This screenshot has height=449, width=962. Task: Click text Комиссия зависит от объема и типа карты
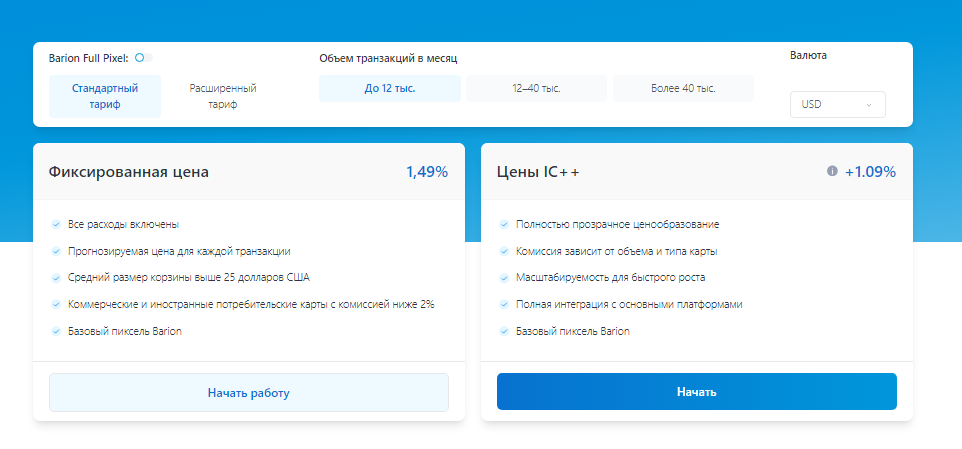617,251
